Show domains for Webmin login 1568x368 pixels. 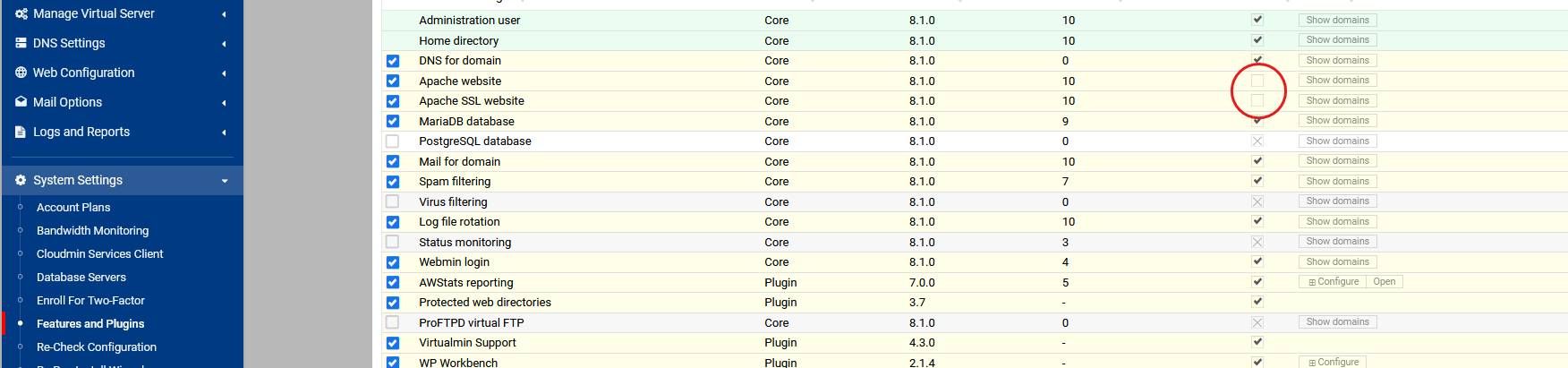tap(1337, 262)
